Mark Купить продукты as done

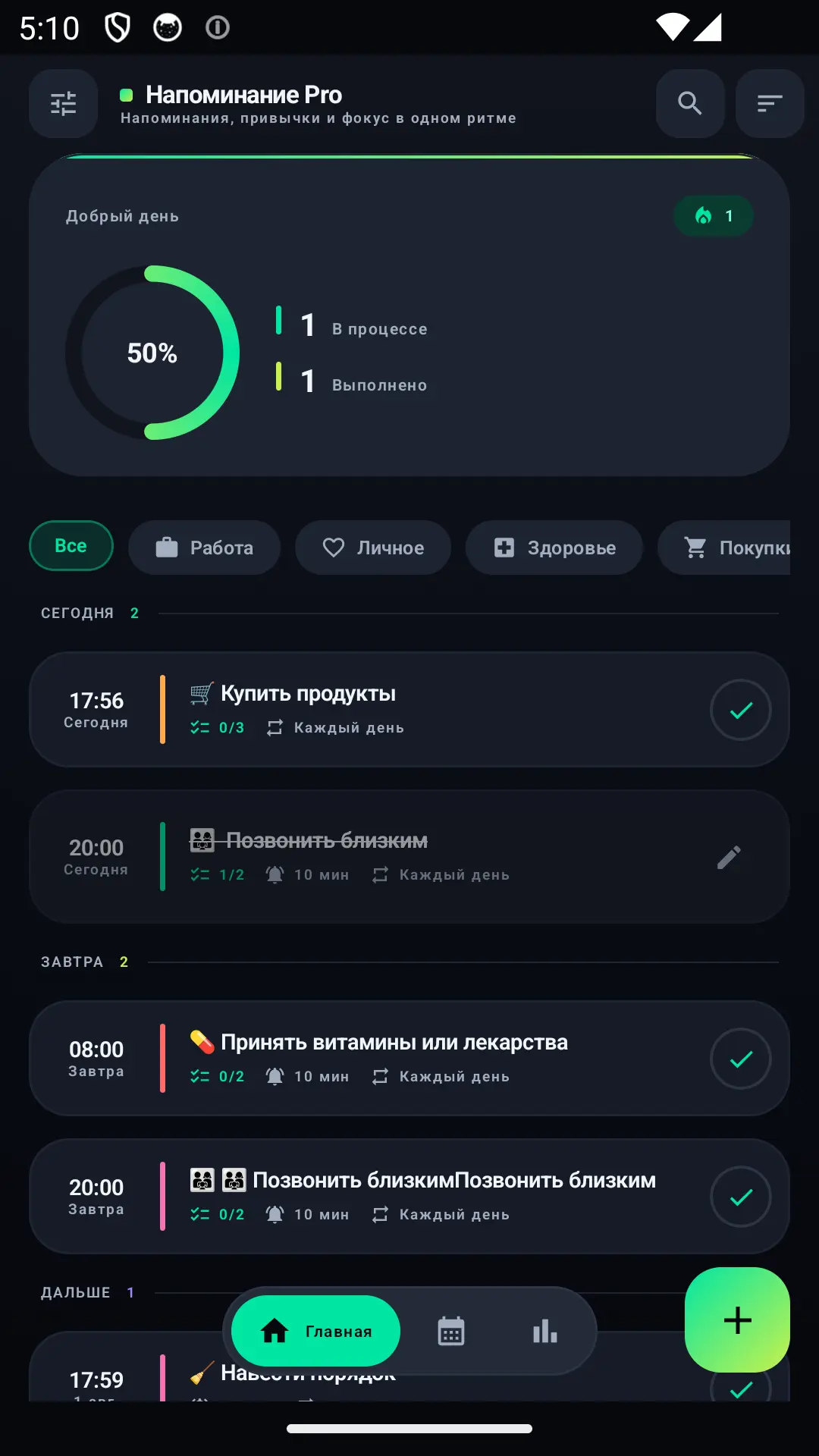coord(741,710)
